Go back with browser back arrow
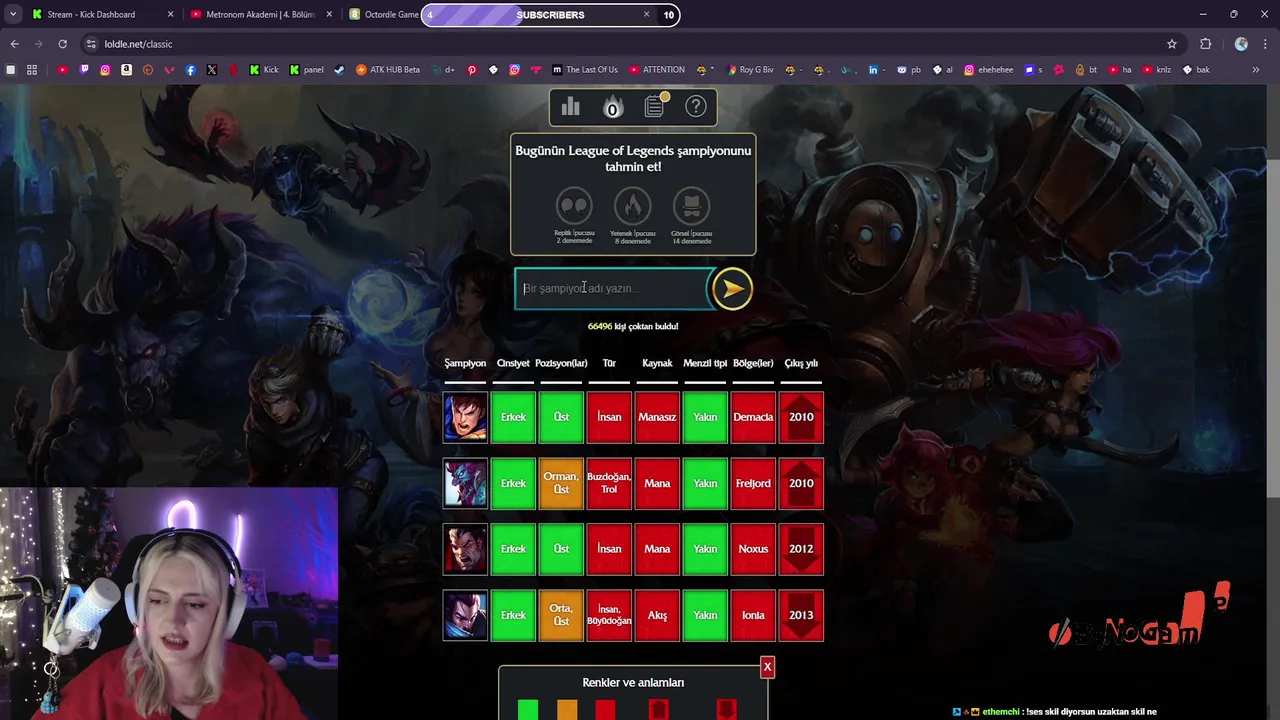The image size is (1280, 720). 14,44
